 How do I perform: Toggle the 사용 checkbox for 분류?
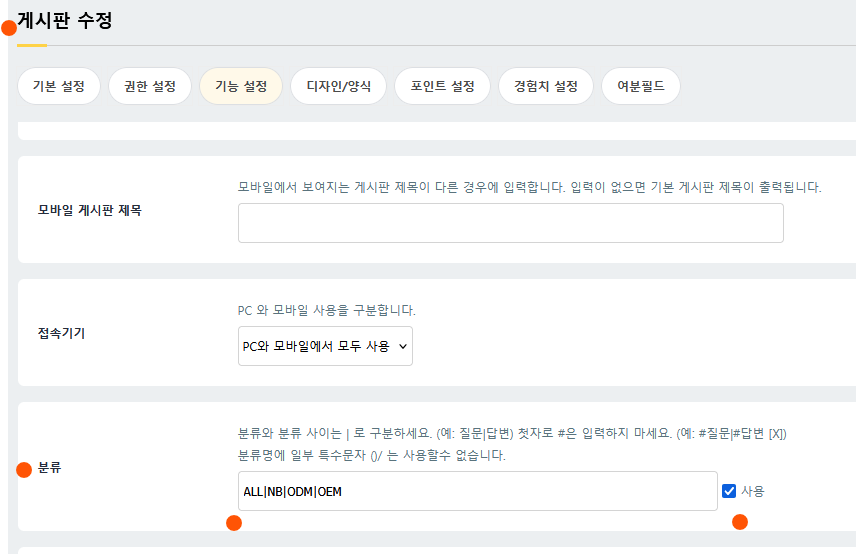click(x=729, y=491)
